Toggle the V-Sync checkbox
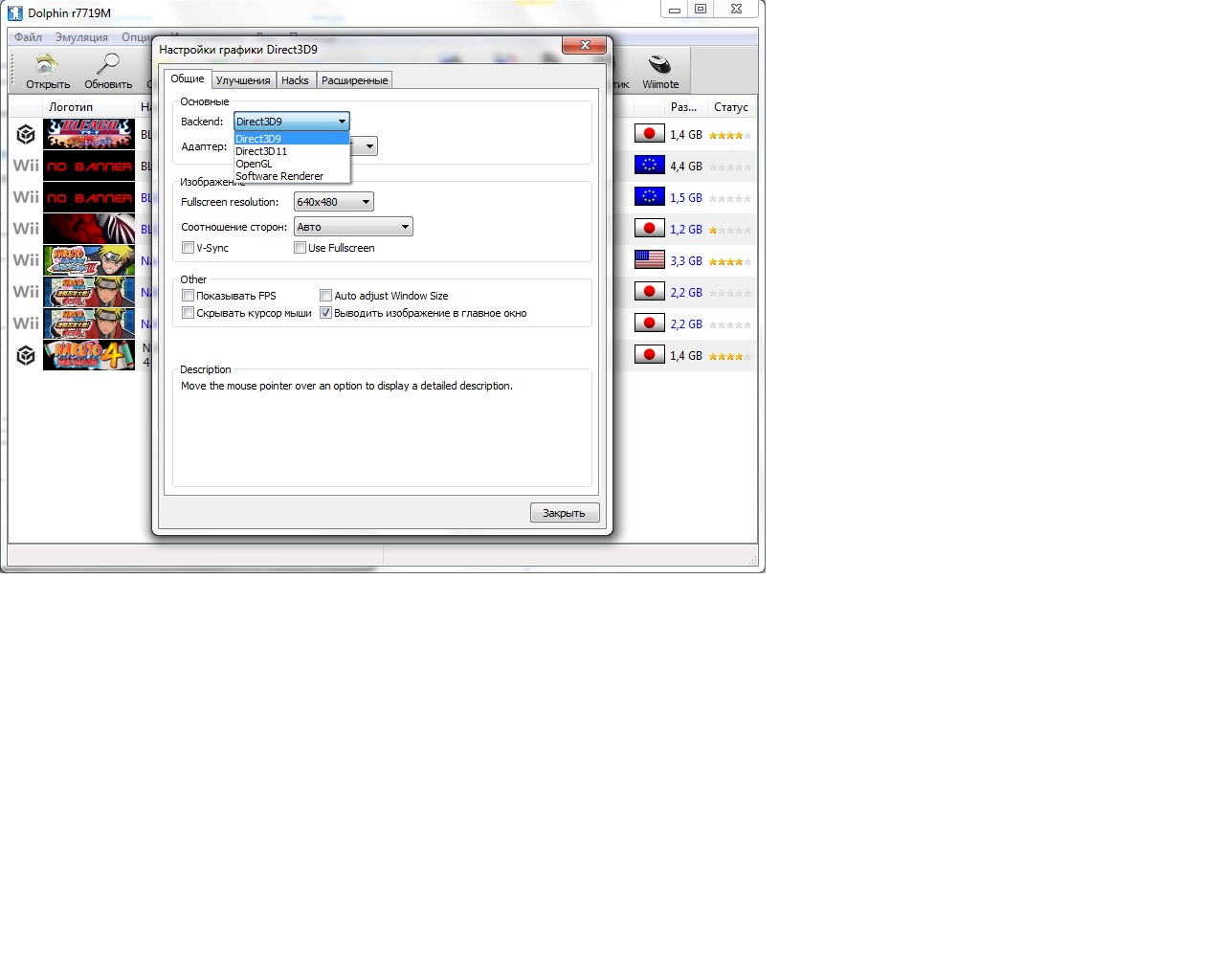 [189, 248]
